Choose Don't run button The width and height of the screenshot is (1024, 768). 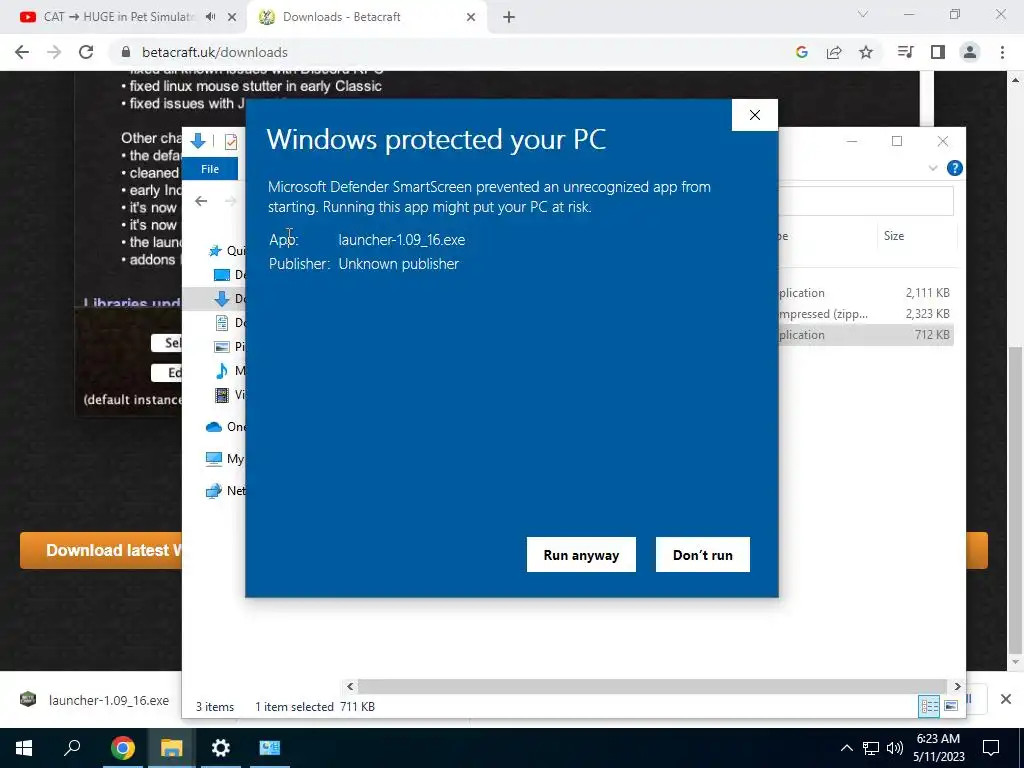click(703, 554)
